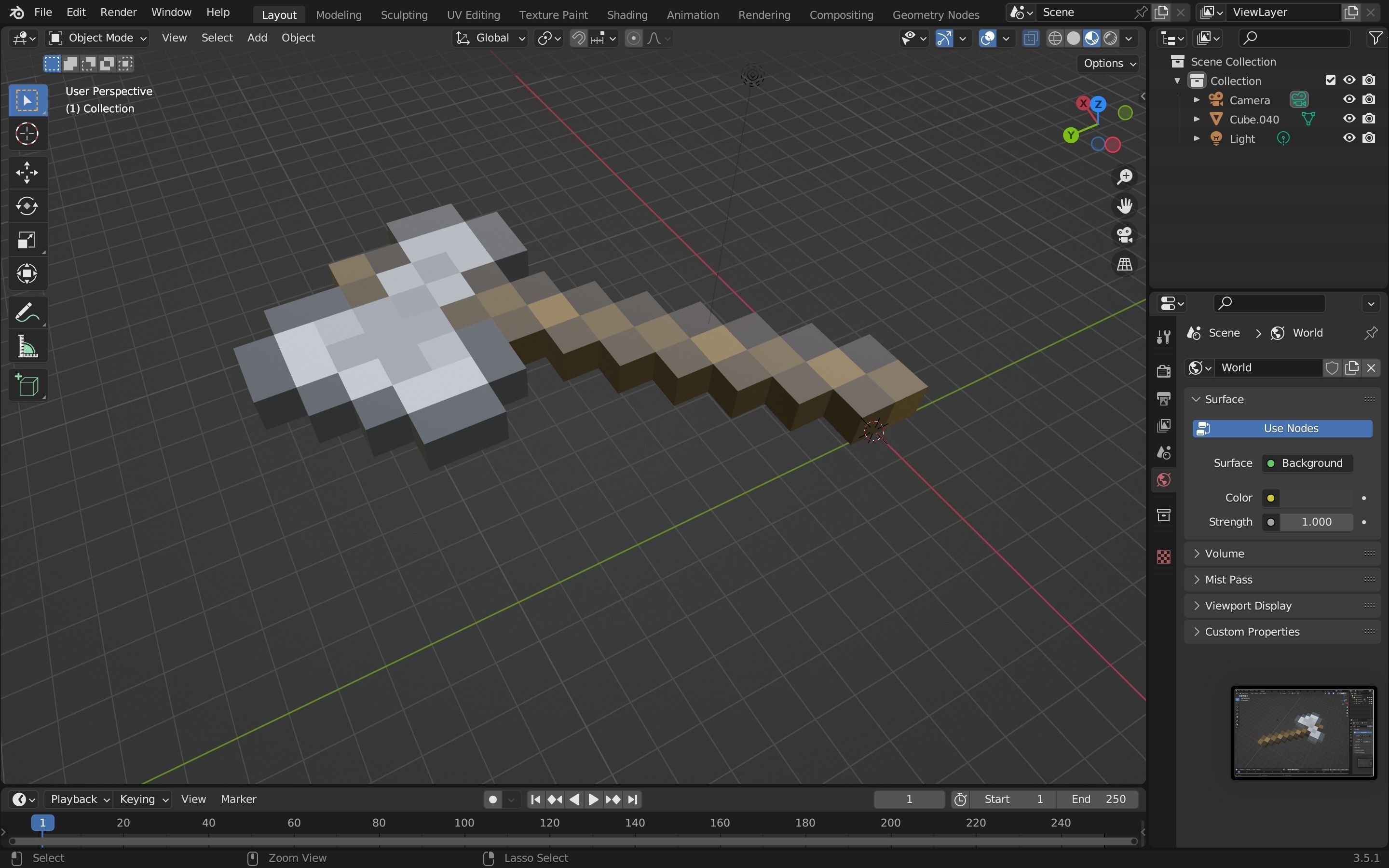This screenshot has height=868, width=1389.
Task: Click the World color swatch
Action: pos(1316,498)
